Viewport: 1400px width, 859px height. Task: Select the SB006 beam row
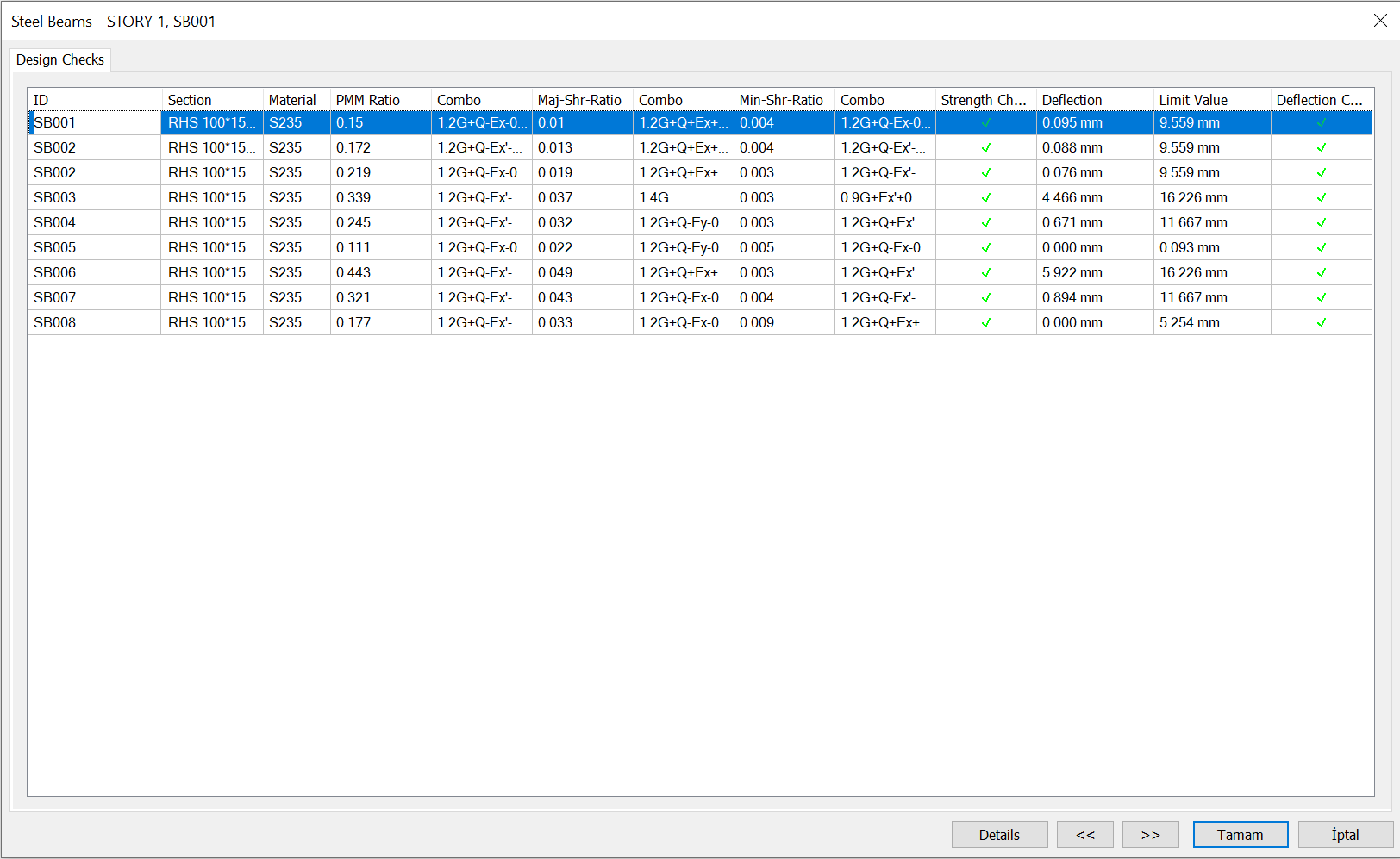tap(55, 272)
